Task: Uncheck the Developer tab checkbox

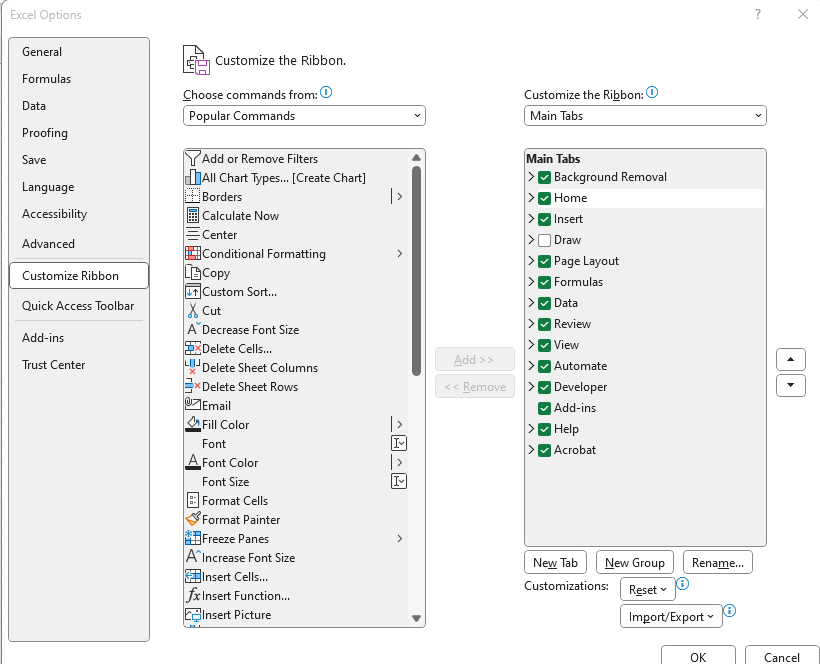Action: [x=544, y=387]
